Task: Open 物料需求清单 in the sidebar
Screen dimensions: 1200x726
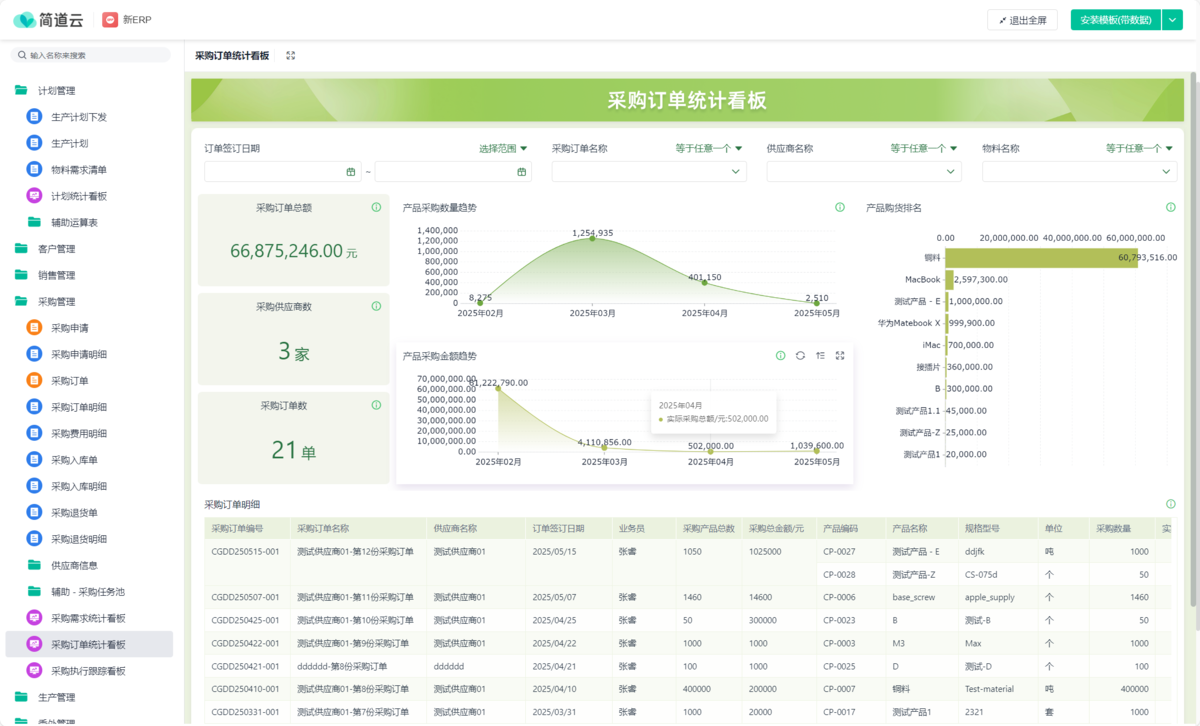Action: [x=79, y=170]
